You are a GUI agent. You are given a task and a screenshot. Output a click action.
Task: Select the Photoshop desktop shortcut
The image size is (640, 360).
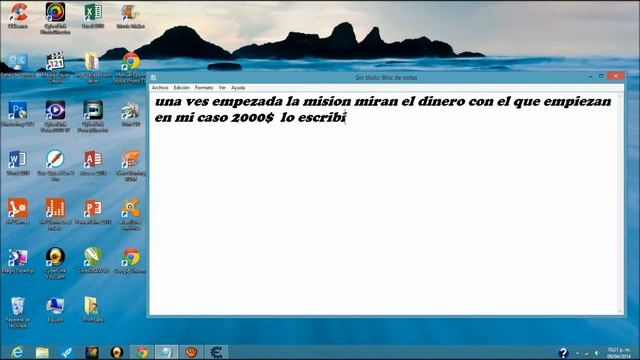tap(18, 113)
